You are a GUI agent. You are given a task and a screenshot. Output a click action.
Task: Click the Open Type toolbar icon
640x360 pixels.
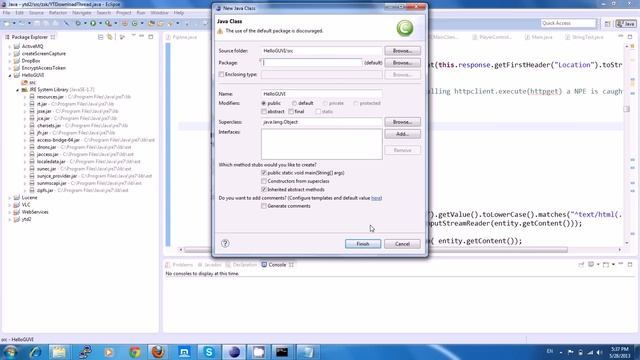point(151,23)
